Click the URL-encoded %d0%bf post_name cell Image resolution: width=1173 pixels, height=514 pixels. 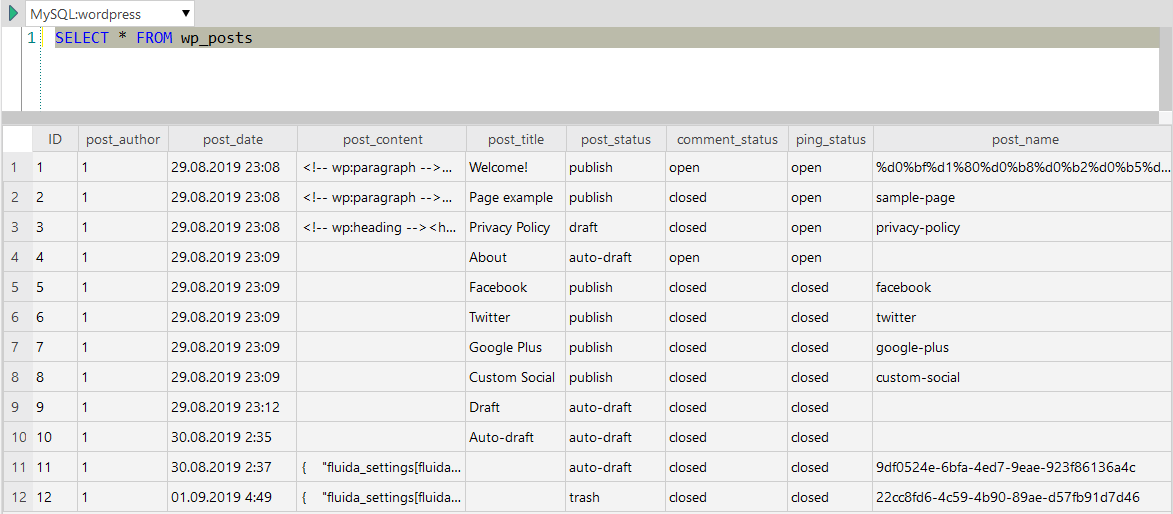(1023, 168)
